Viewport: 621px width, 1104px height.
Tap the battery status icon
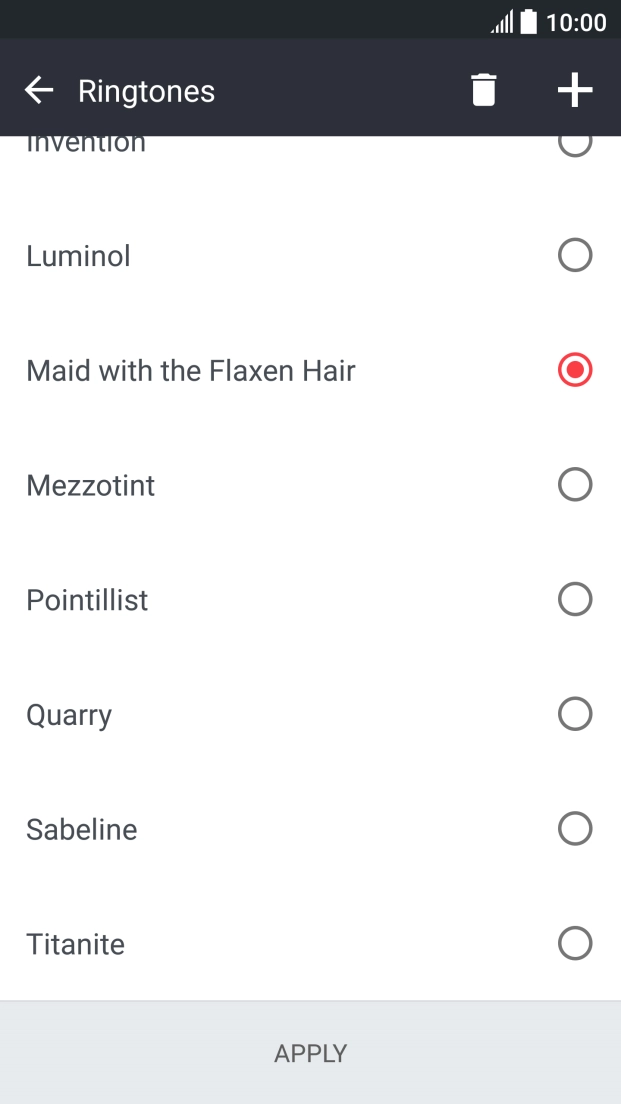click(529, 21)
